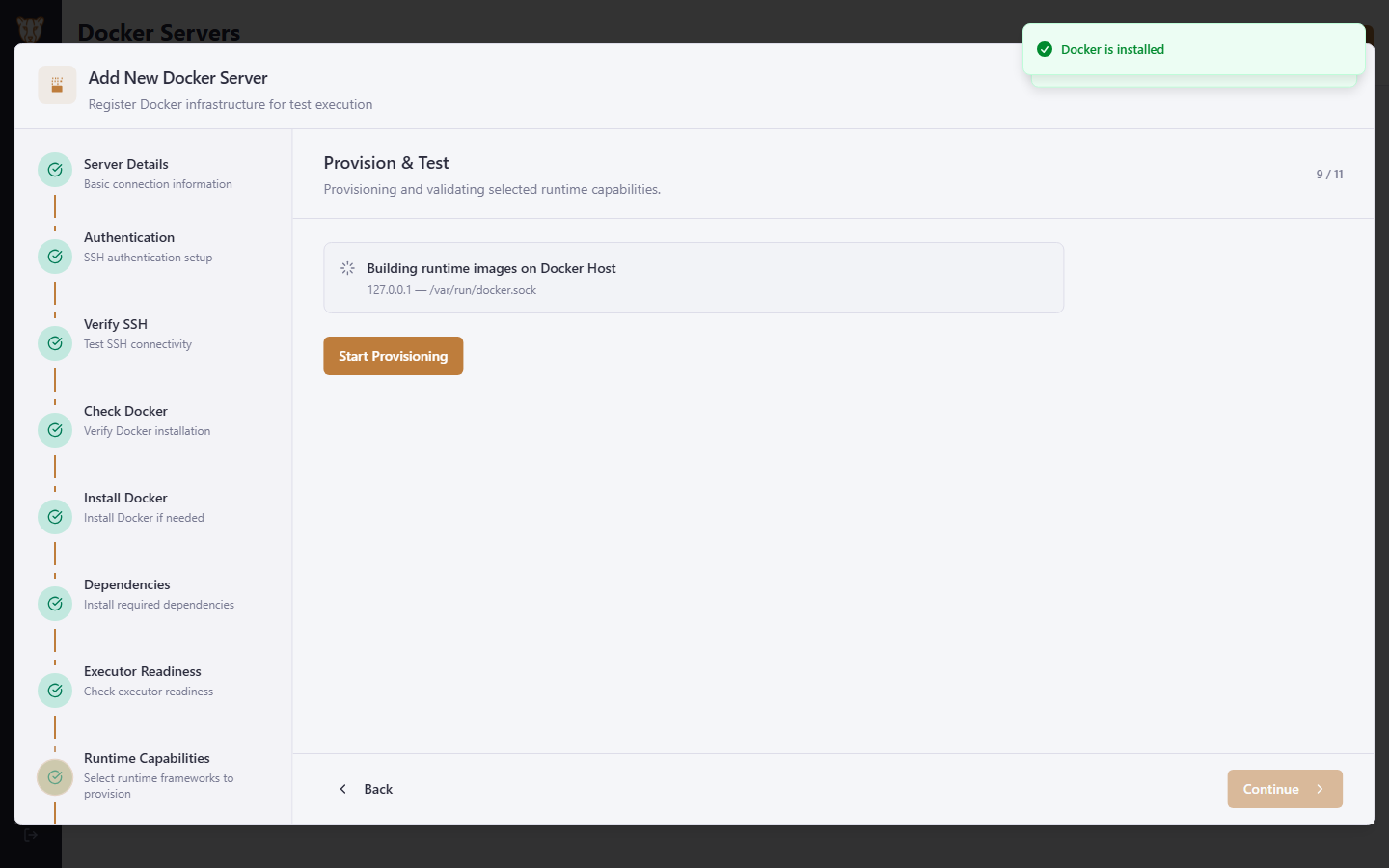
Task: Click the 'Provision & Test' heading
Action: pyautogui.click(x=387, y=163)
